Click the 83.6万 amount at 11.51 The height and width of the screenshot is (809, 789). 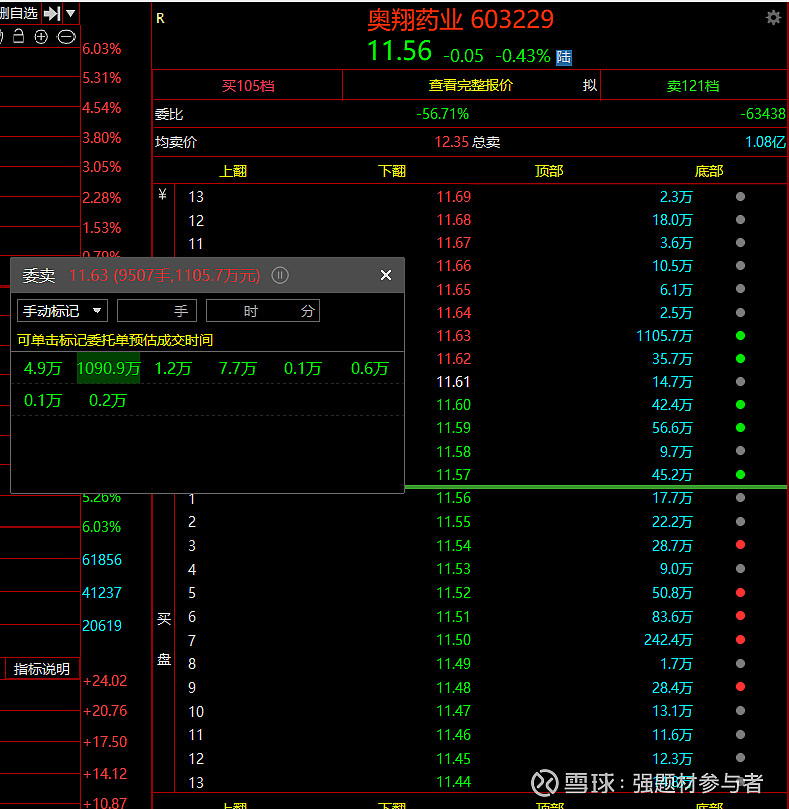(x=672, y=617)
